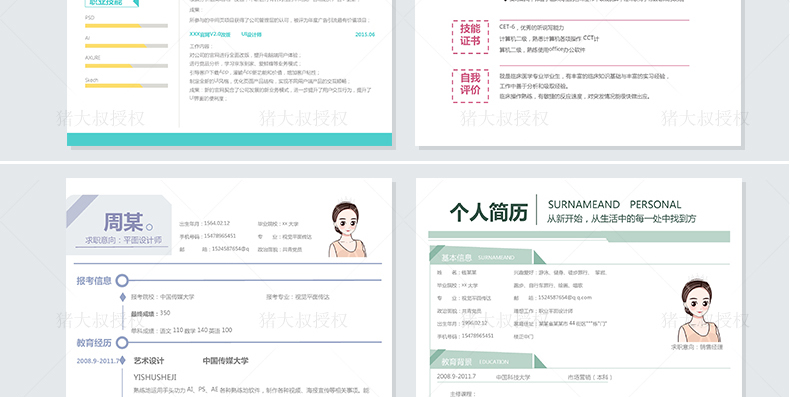Click the XXX官网V2.0改版 project title

210,34
